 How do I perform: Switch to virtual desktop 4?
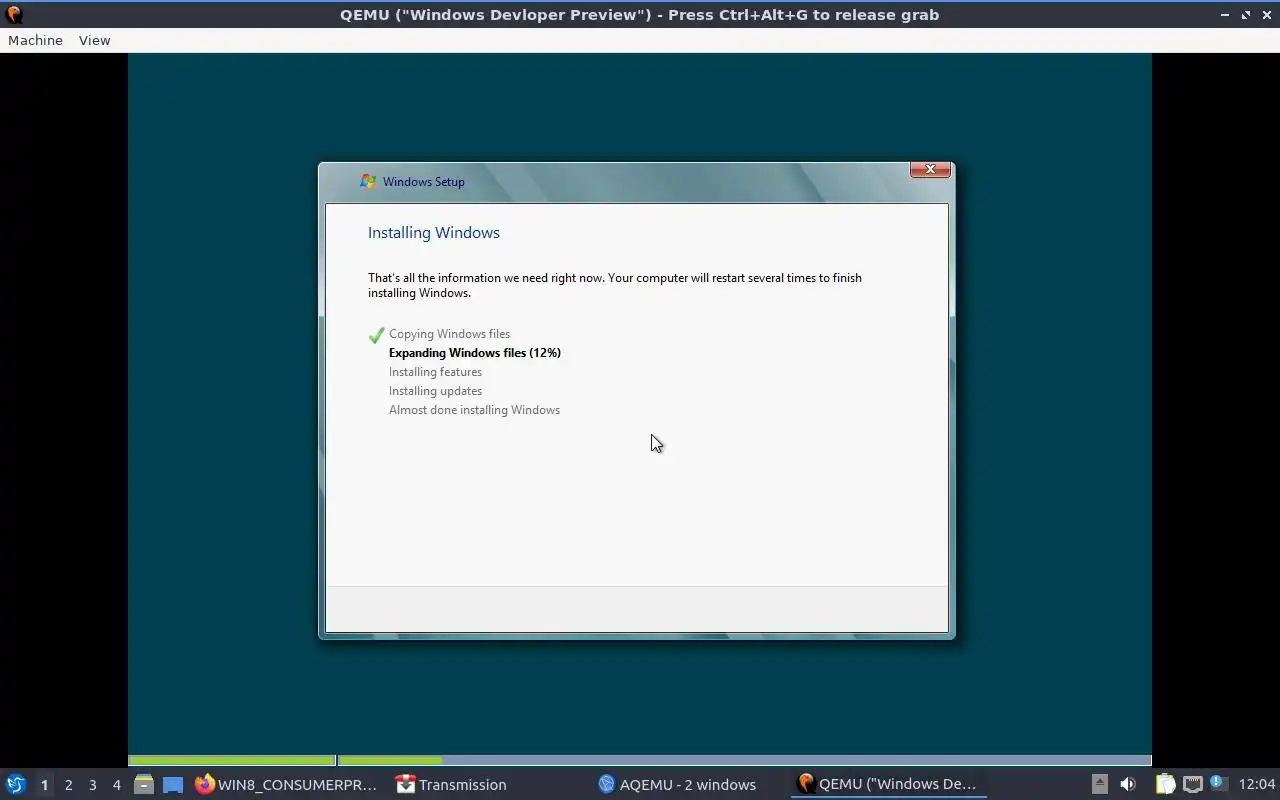tap(116, 785)
